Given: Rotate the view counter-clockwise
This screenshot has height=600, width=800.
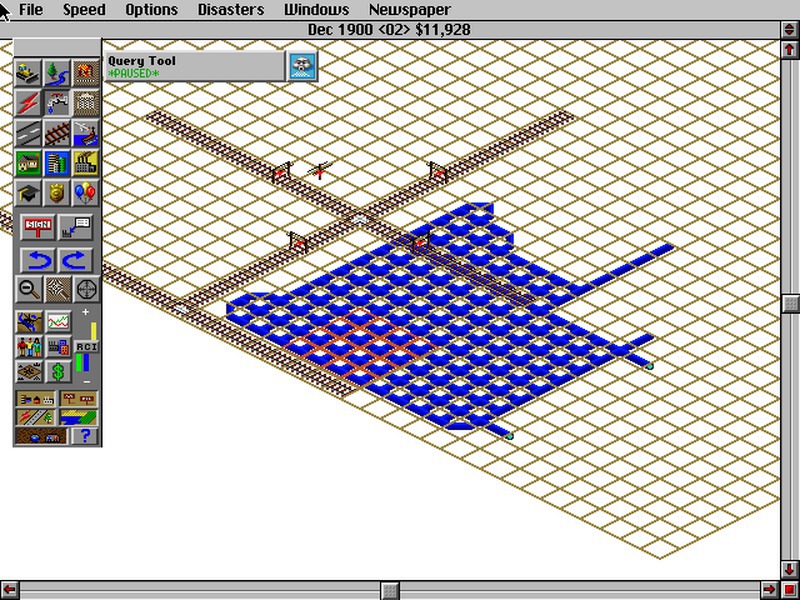Looking at the screenshot, I should [x=38, y=260].
